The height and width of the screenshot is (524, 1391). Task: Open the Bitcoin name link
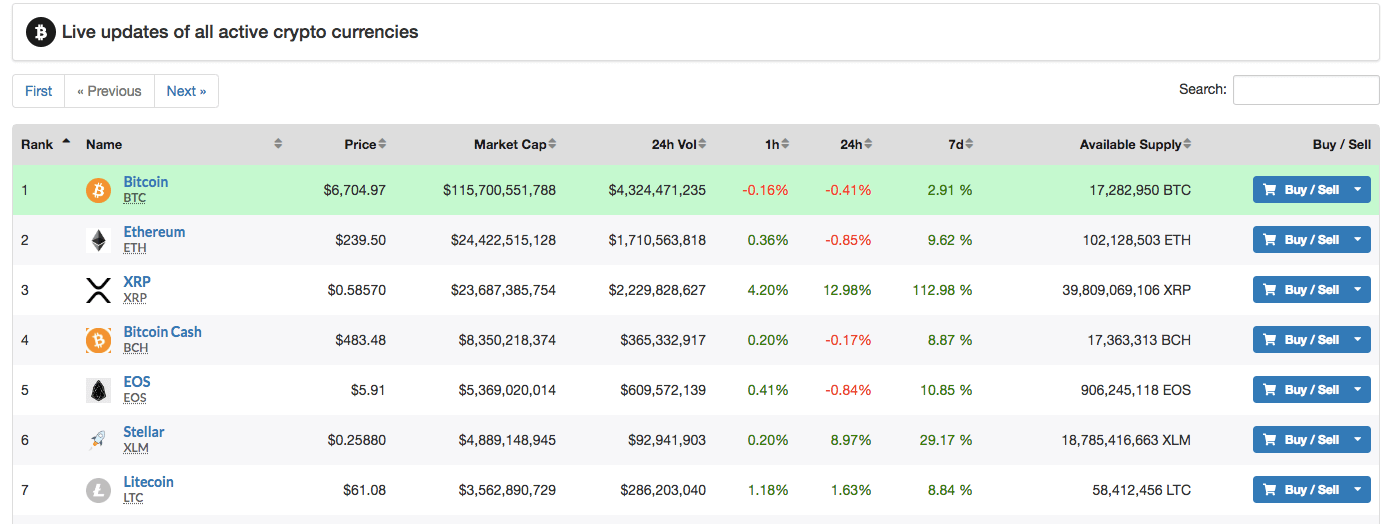146,182
